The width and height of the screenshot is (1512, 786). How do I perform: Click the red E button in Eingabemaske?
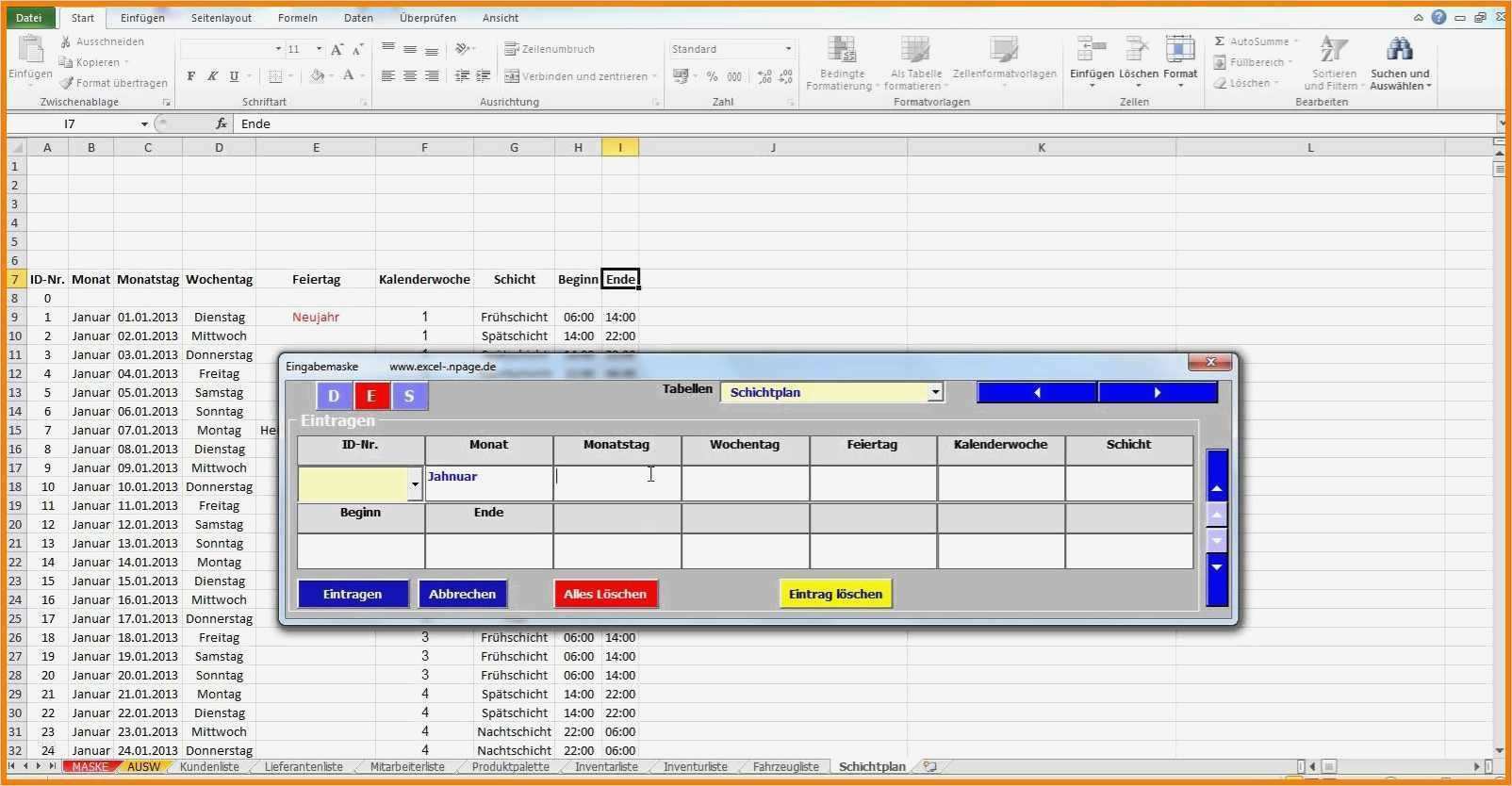point(371,396)
